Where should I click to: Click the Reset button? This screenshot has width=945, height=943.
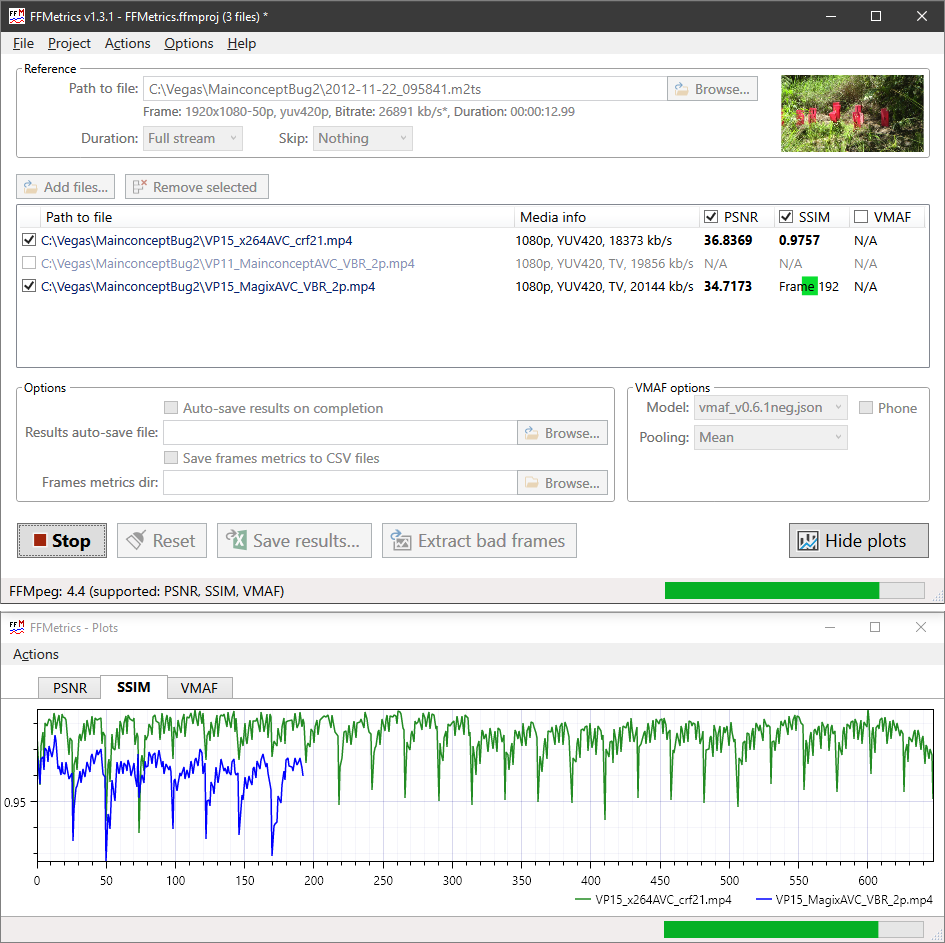click(162, 540)
